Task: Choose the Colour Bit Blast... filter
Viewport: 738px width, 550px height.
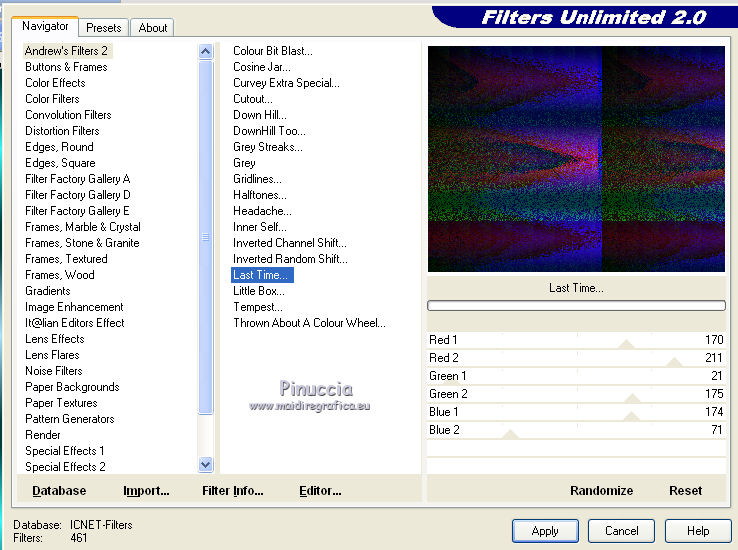Action: 273,51
